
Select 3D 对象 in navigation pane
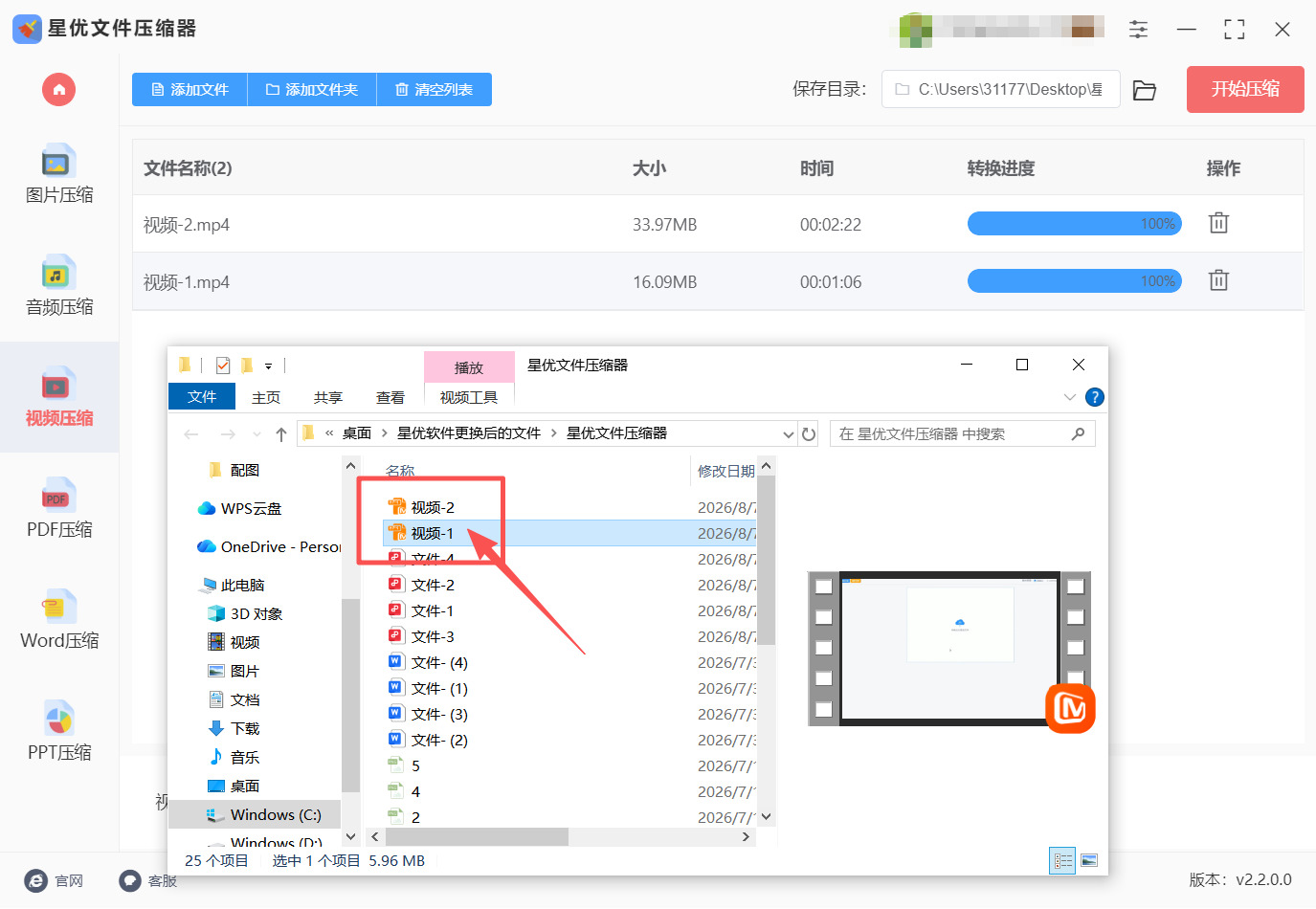[x=245, y=613]
